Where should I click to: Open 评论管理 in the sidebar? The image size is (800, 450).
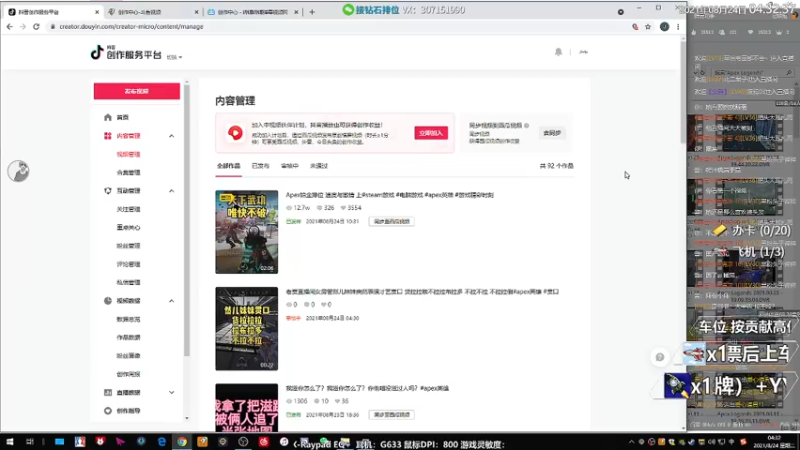pyautogui.click(x=128, y=264)
